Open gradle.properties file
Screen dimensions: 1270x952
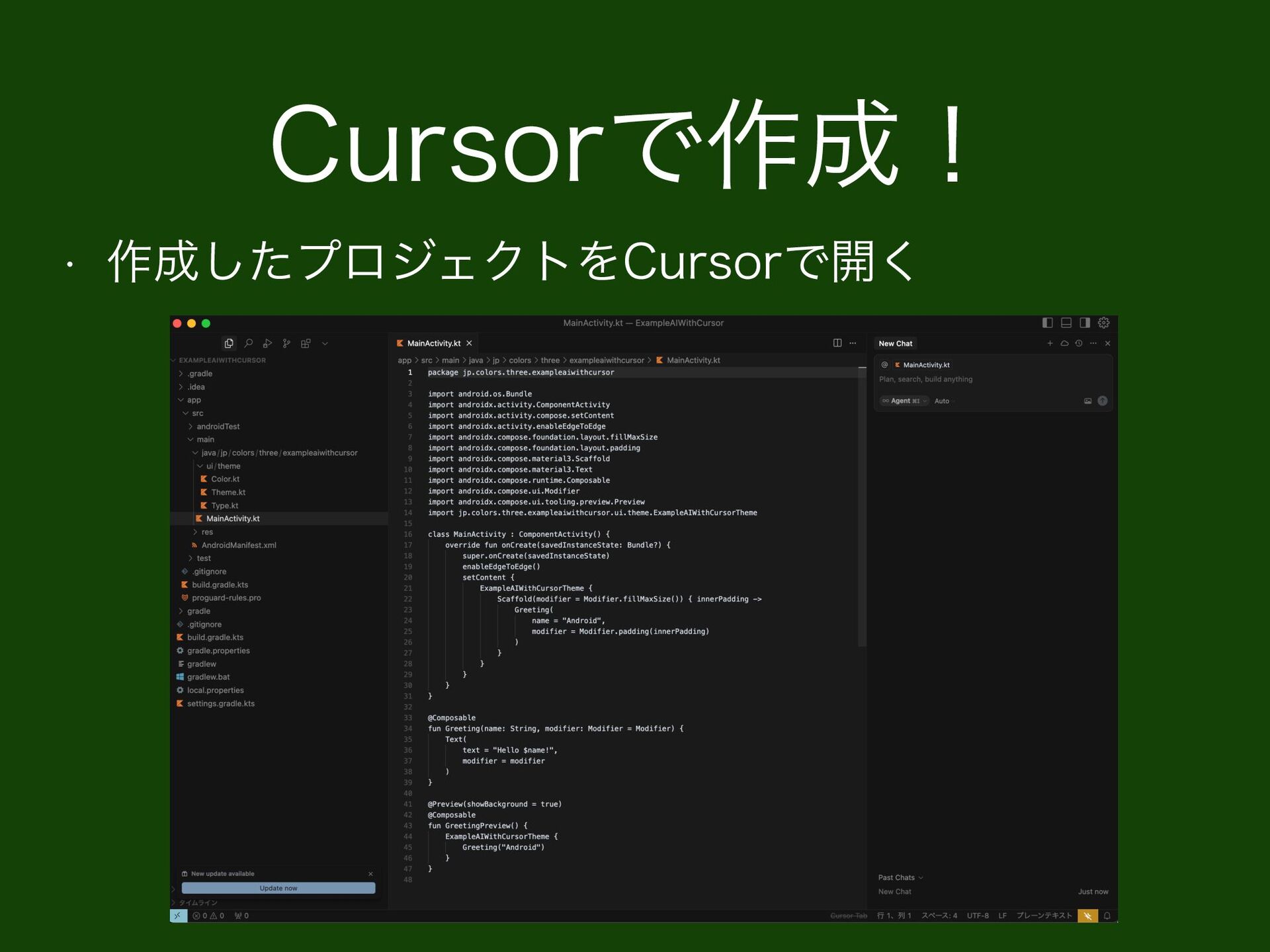278,651
